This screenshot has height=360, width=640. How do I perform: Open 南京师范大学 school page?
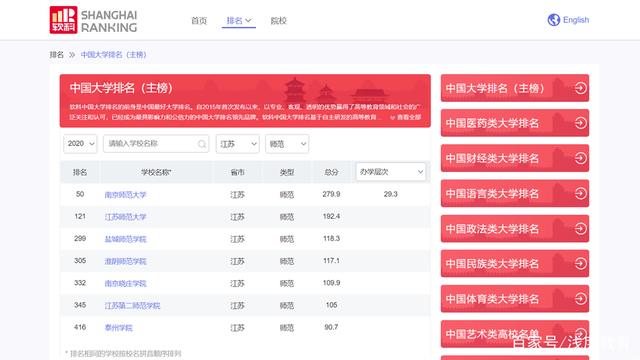125,195
